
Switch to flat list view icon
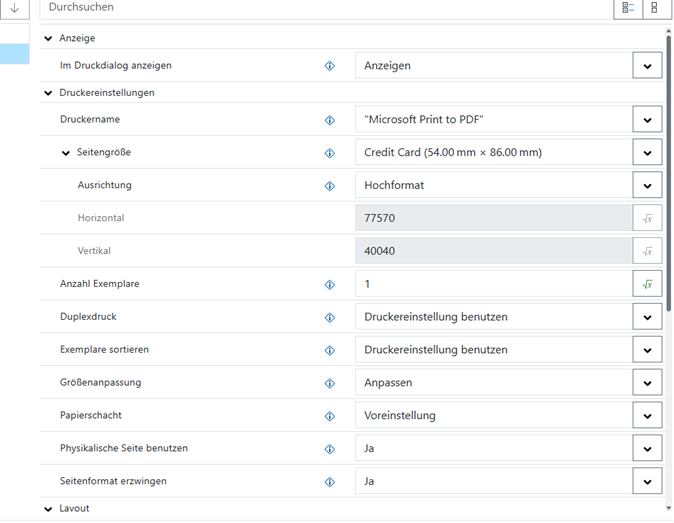click(654, 8)
